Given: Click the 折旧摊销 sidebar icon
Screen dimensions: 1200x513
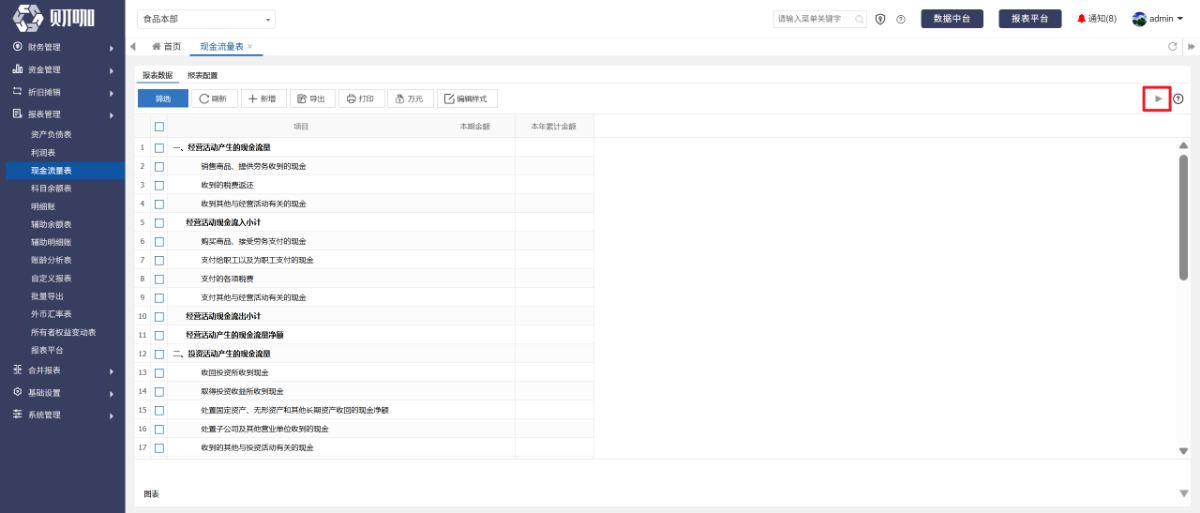Looking at the screenshot, I should point(17,91).
